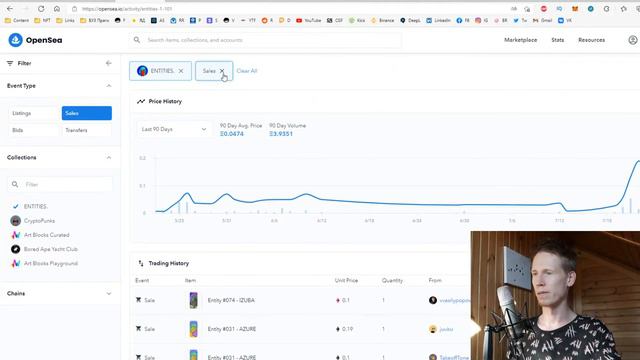Toggle the Transfers event type
Screen dimensions: 640x360
(x=87, y=130)
